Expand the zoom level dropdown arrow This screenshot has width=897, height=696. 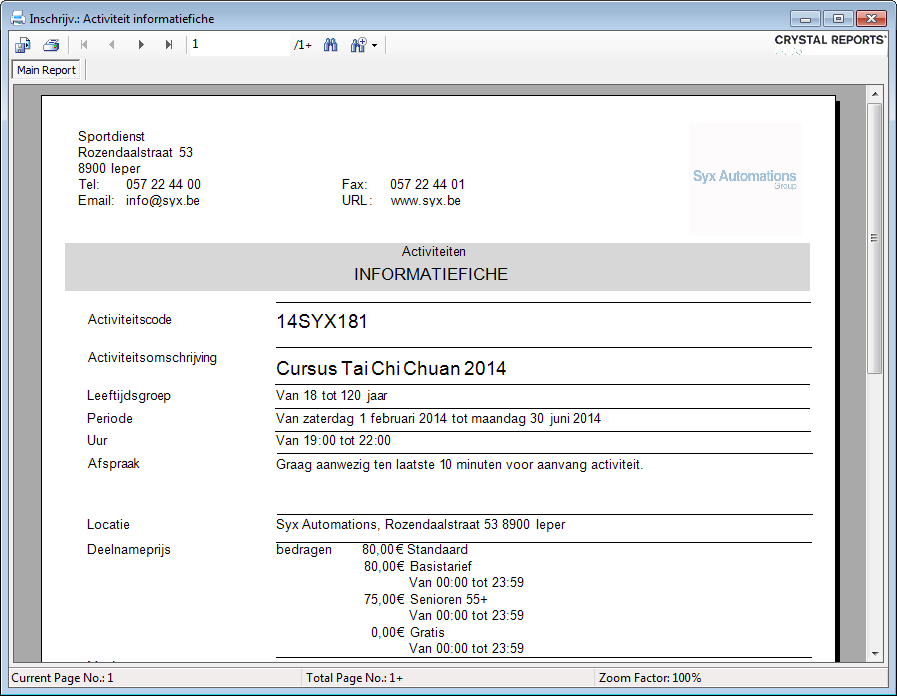(x=374, y=45)
